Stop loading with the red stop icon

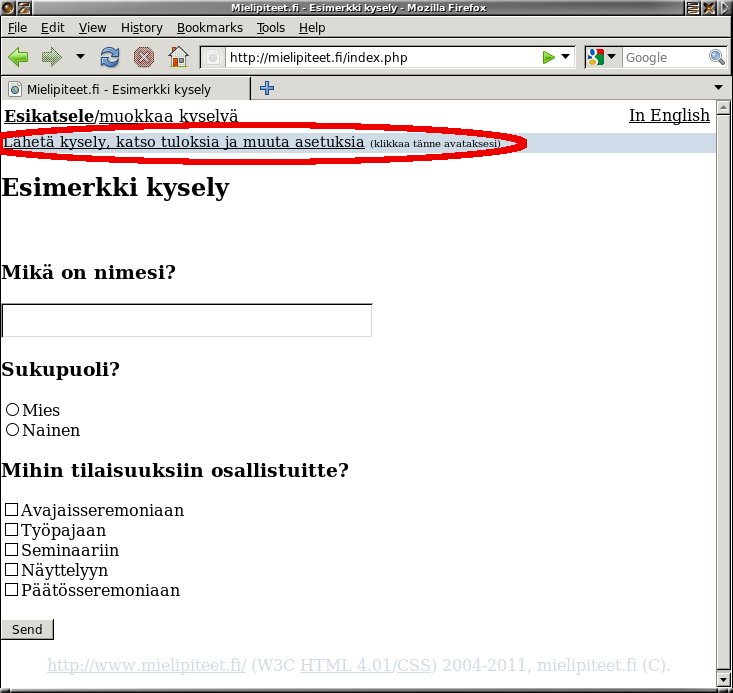(x=144, y=58)
